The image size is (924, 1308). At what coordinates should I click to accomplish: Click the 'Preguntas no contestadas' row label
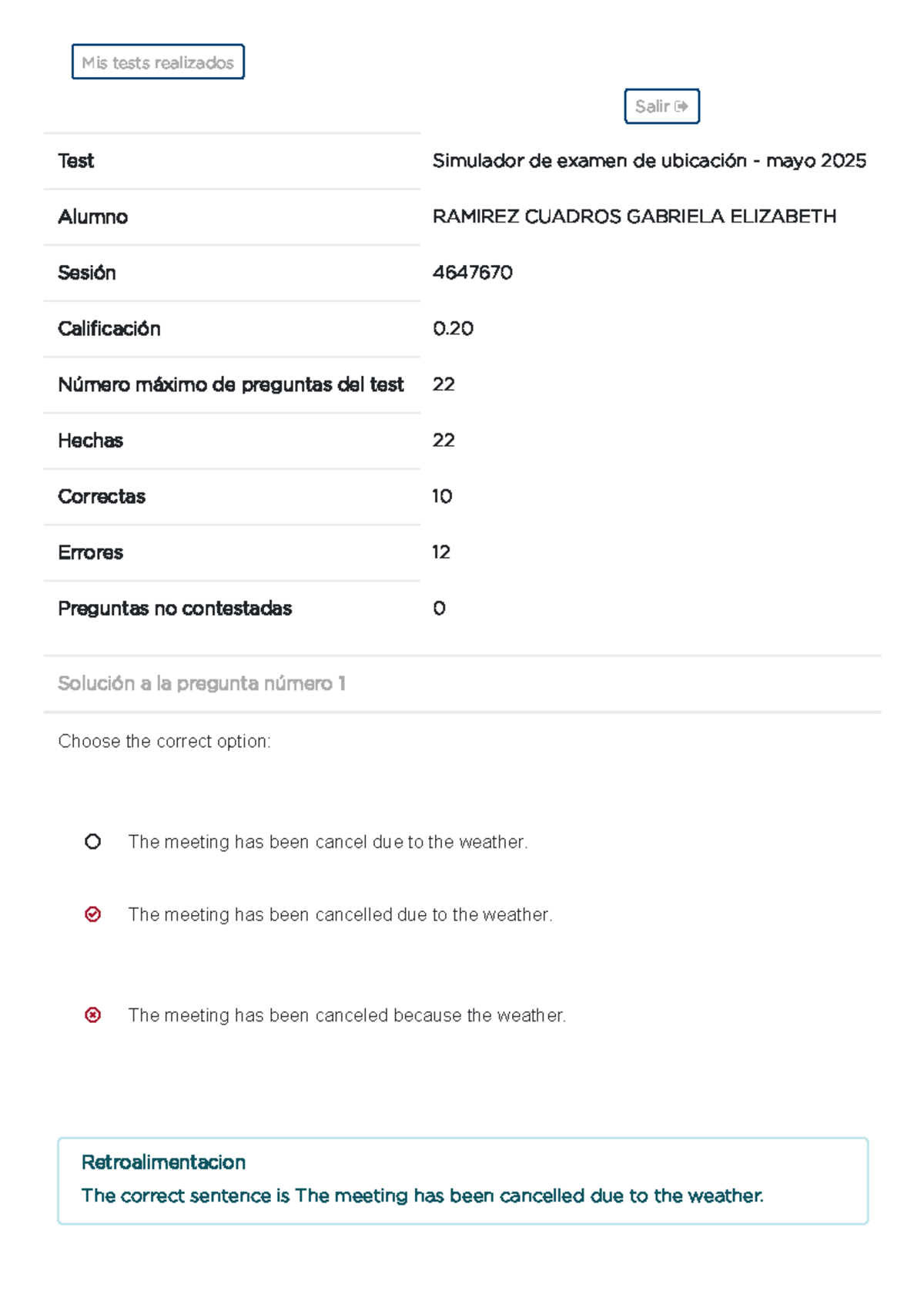175,609
